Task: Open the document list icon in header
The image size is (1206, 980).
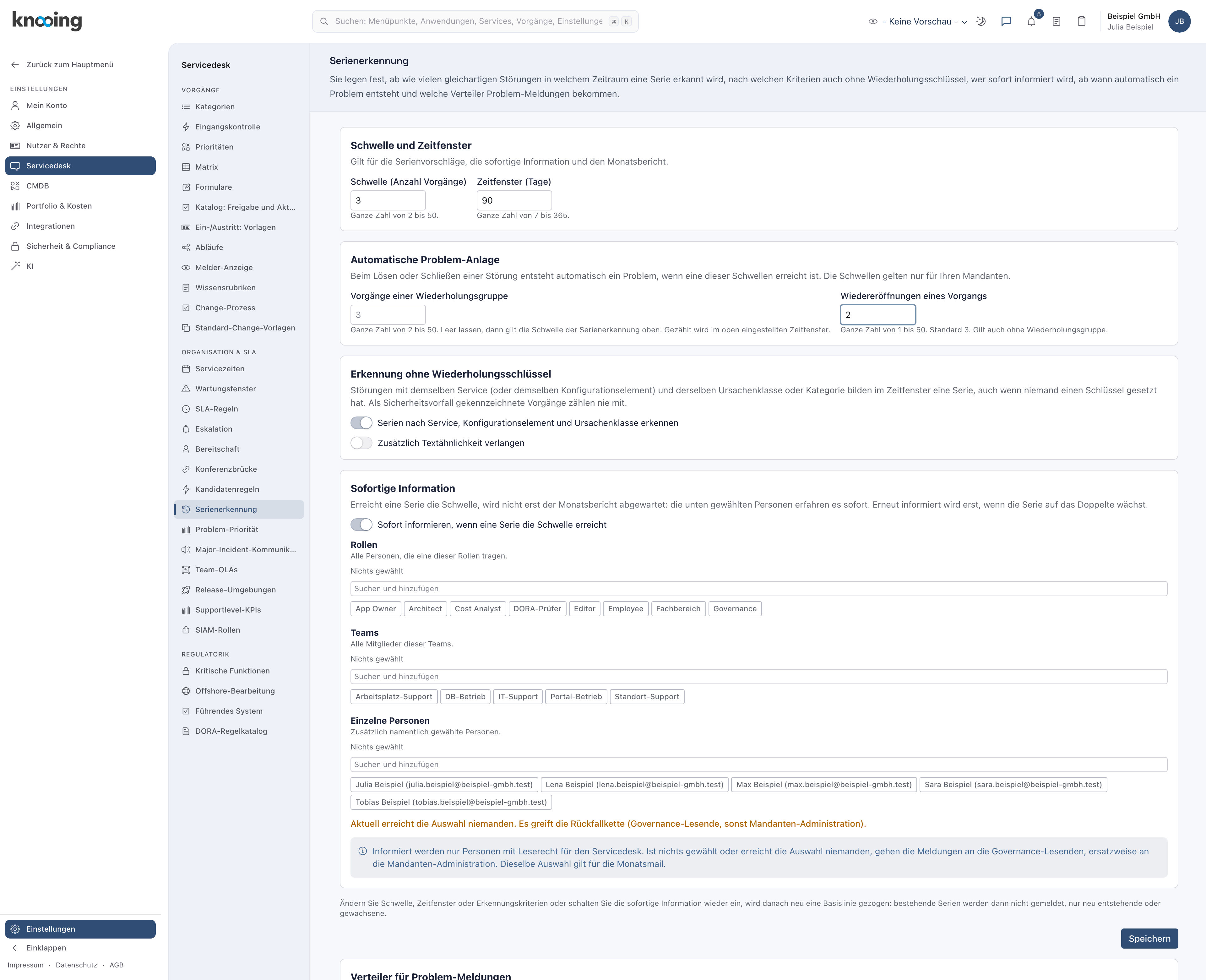Action: click(x=1057, y=21)
